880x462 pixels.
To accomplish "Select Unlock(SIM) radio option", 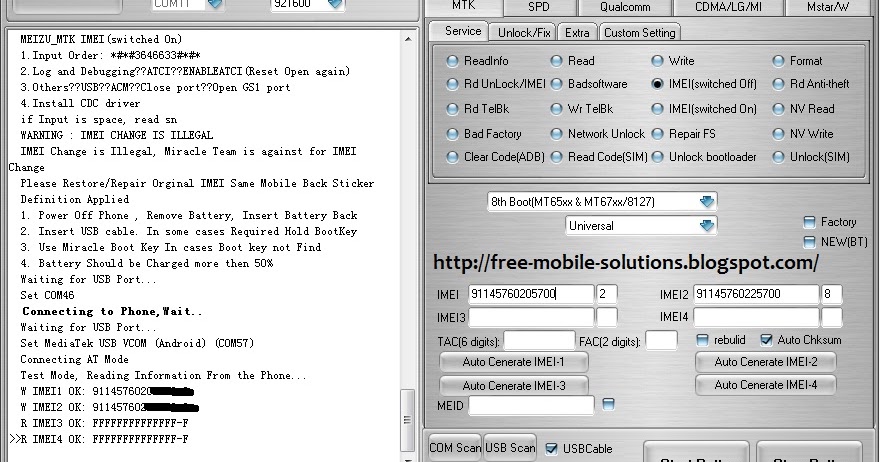I will [x=778, y=158].
